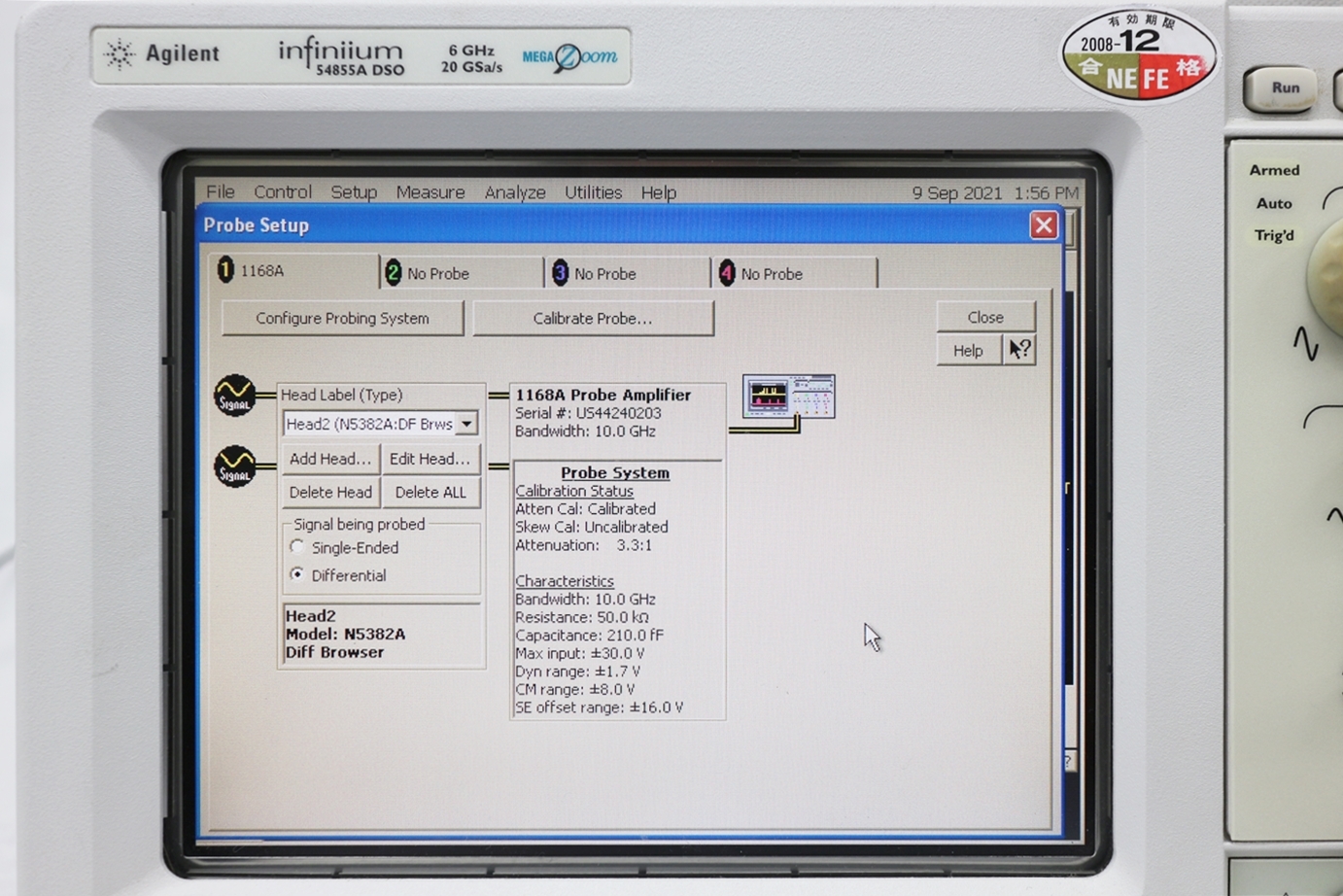Switch to channel 3 No Probe tab
This screenshot has width=1343, height=896.
tap(630, 274)
